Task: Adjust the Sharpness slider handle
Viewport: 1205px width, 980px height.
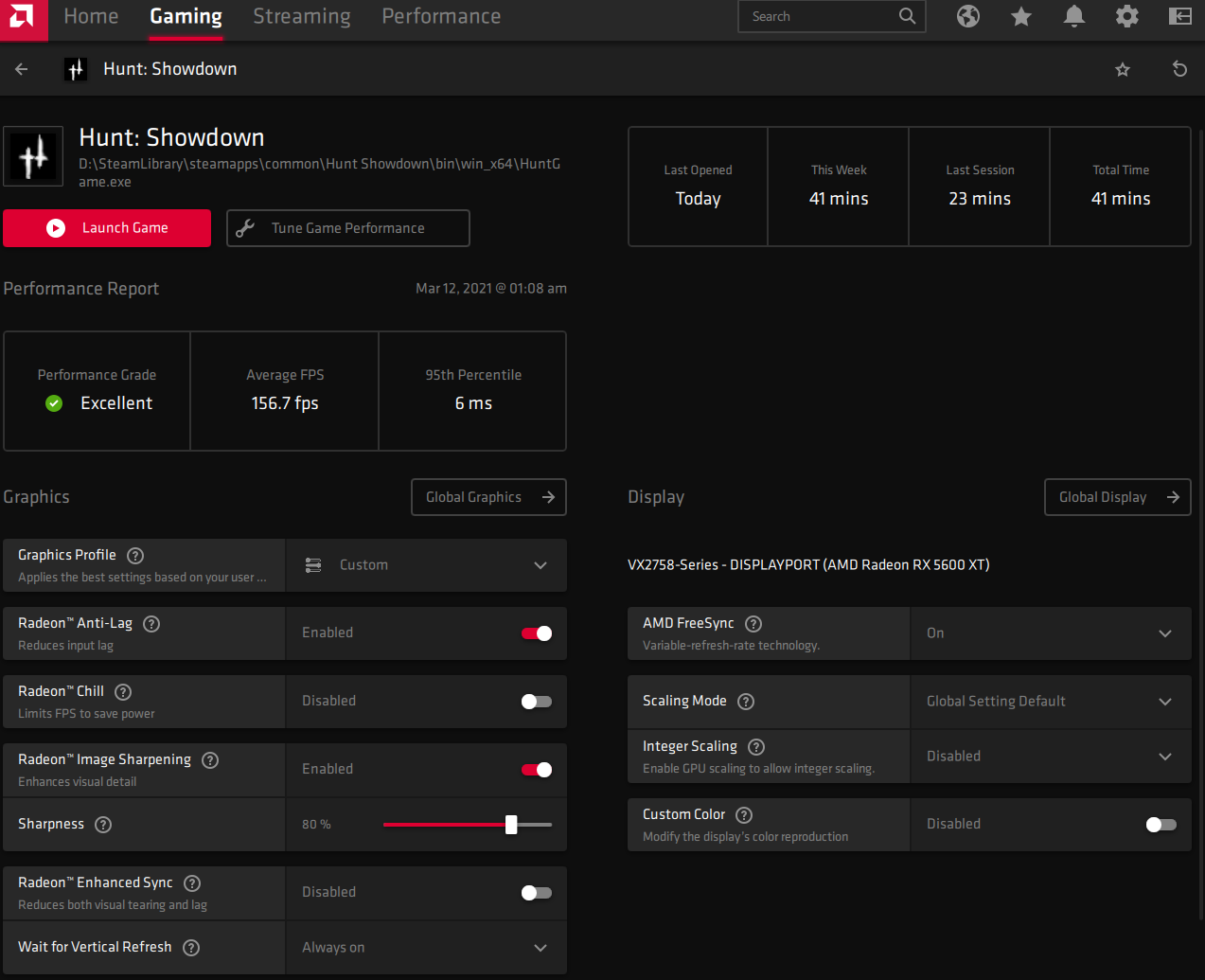Action: (x=511, y=825)
